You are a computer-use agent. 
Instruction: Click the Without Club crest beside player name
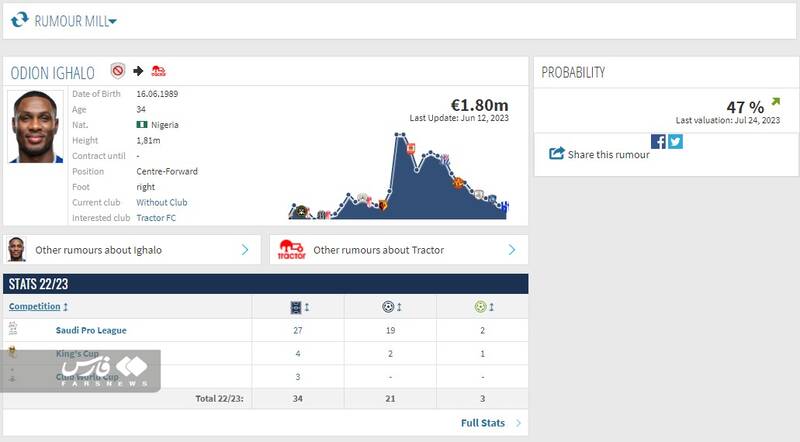click(x=117, y=72)
